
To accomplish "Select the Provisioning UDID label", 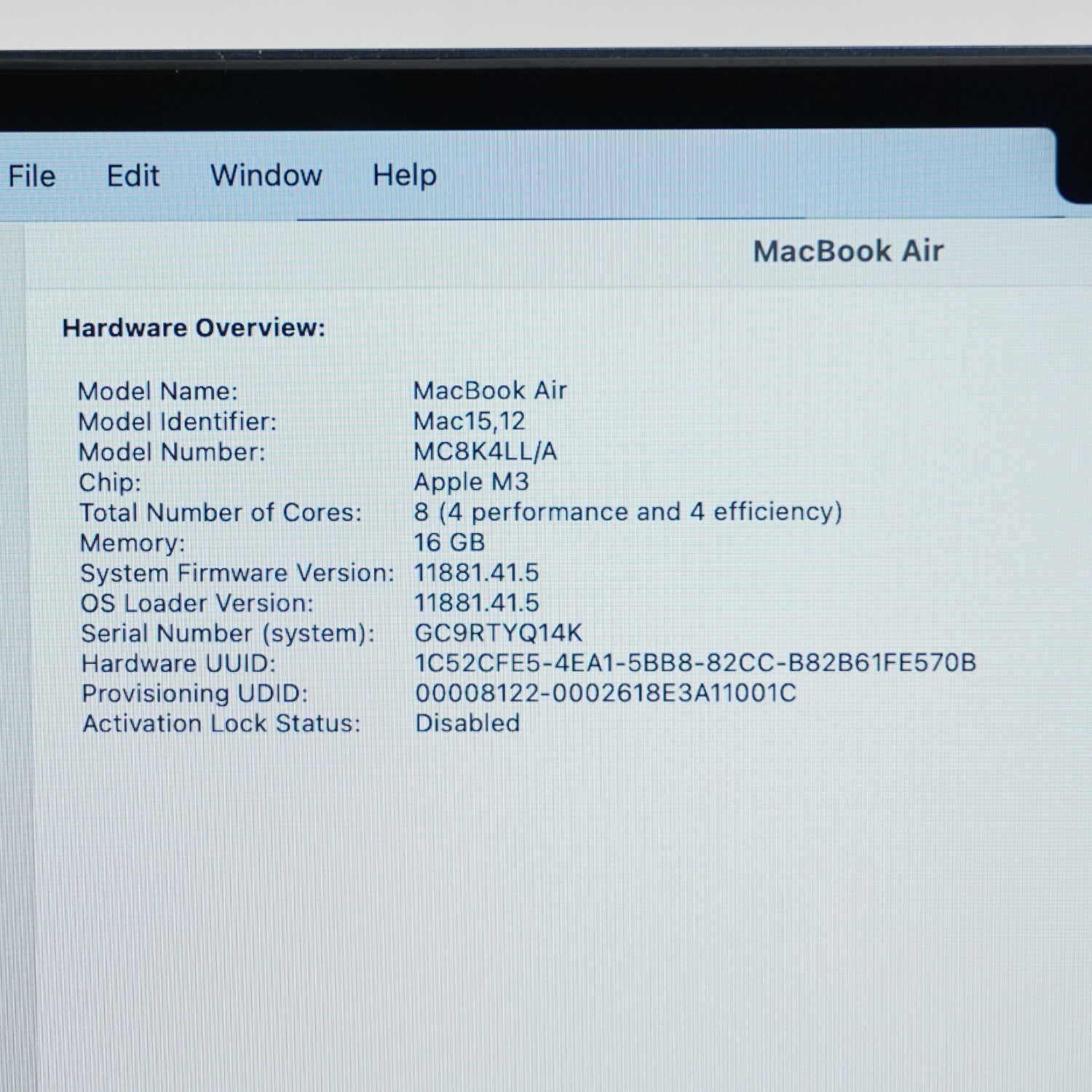I will click(195, 694).
